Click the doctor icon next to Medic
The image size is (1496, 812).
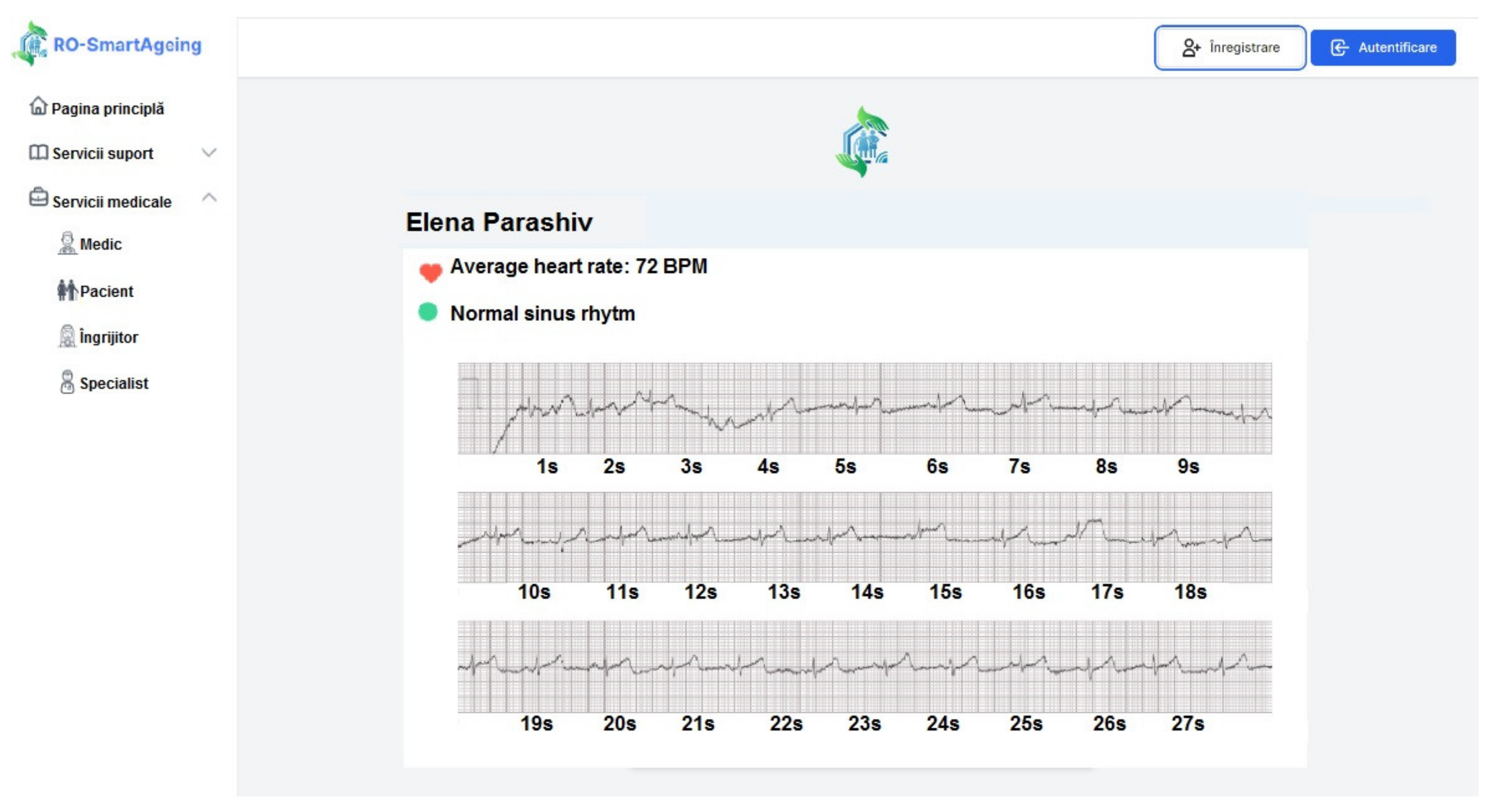tap(68, 243)
